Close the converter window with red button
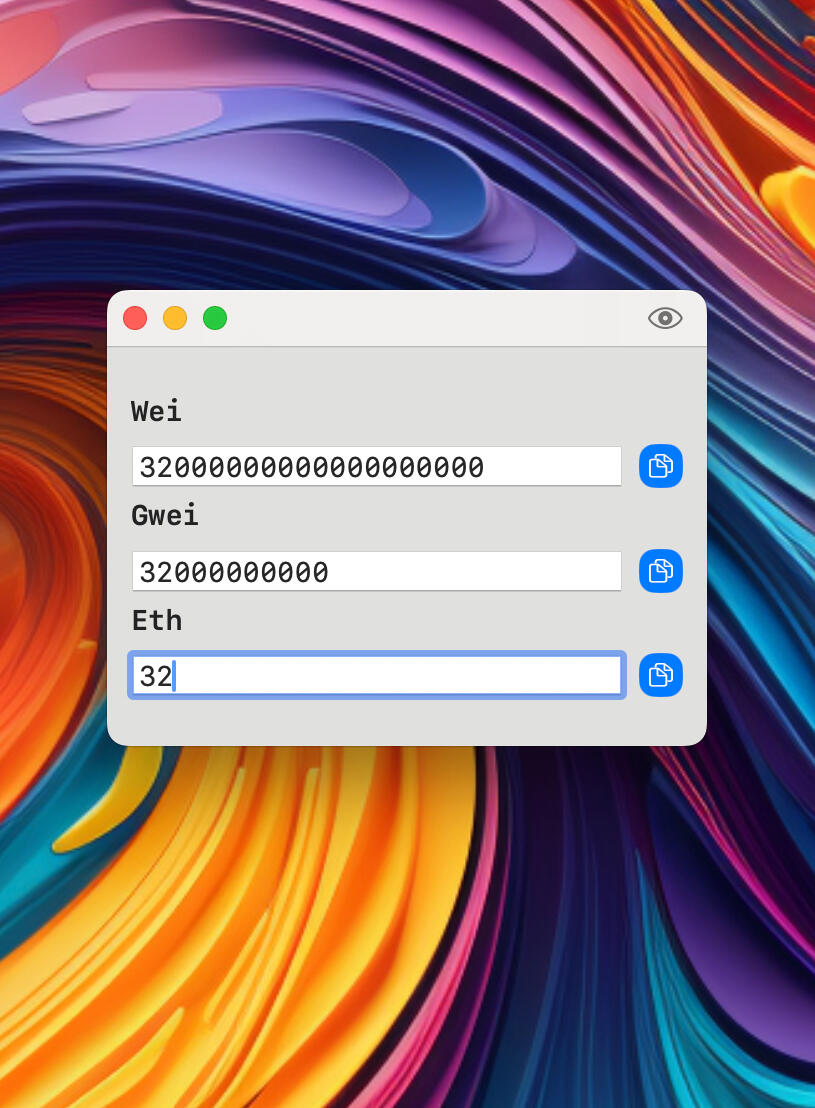The width and height of the screenshot is (815, 1108). pyautogui.click(x=135, y=318)
